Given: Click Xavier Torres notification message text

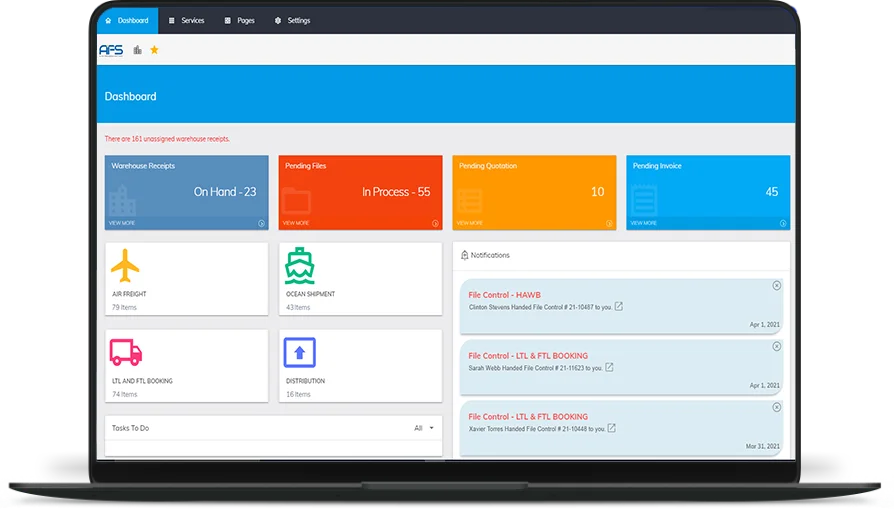Looking at the screenshot, I should coord(537,429).
